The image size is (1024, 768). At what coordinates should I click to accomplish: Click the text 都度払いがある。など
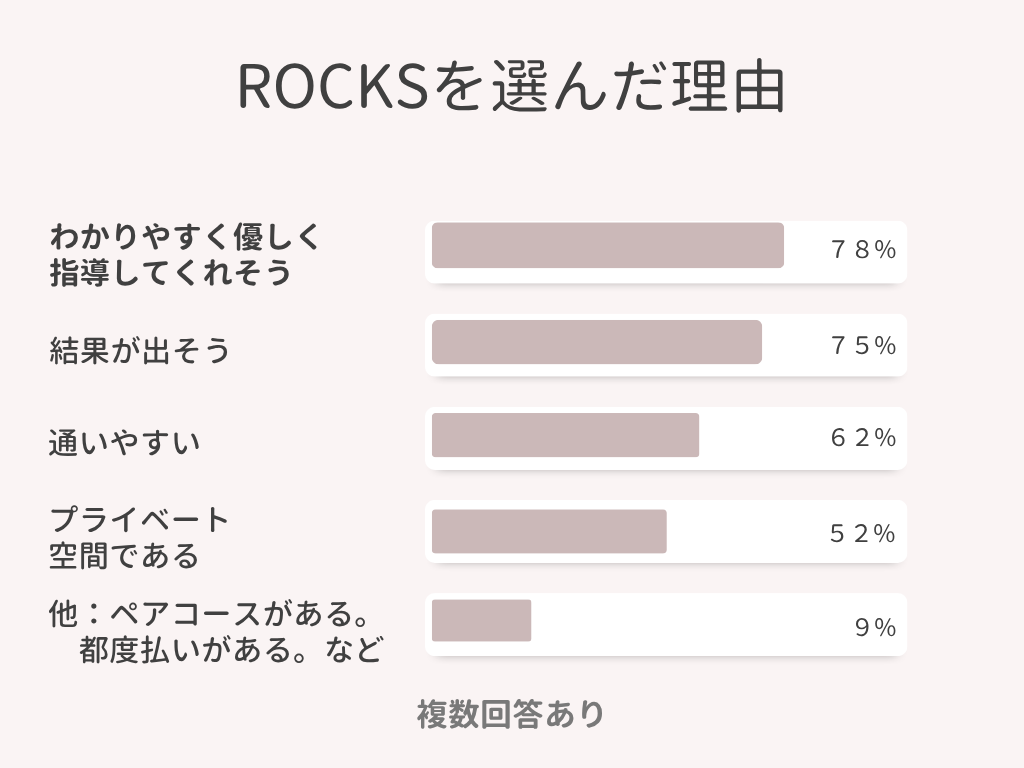[x=231, y=650]
